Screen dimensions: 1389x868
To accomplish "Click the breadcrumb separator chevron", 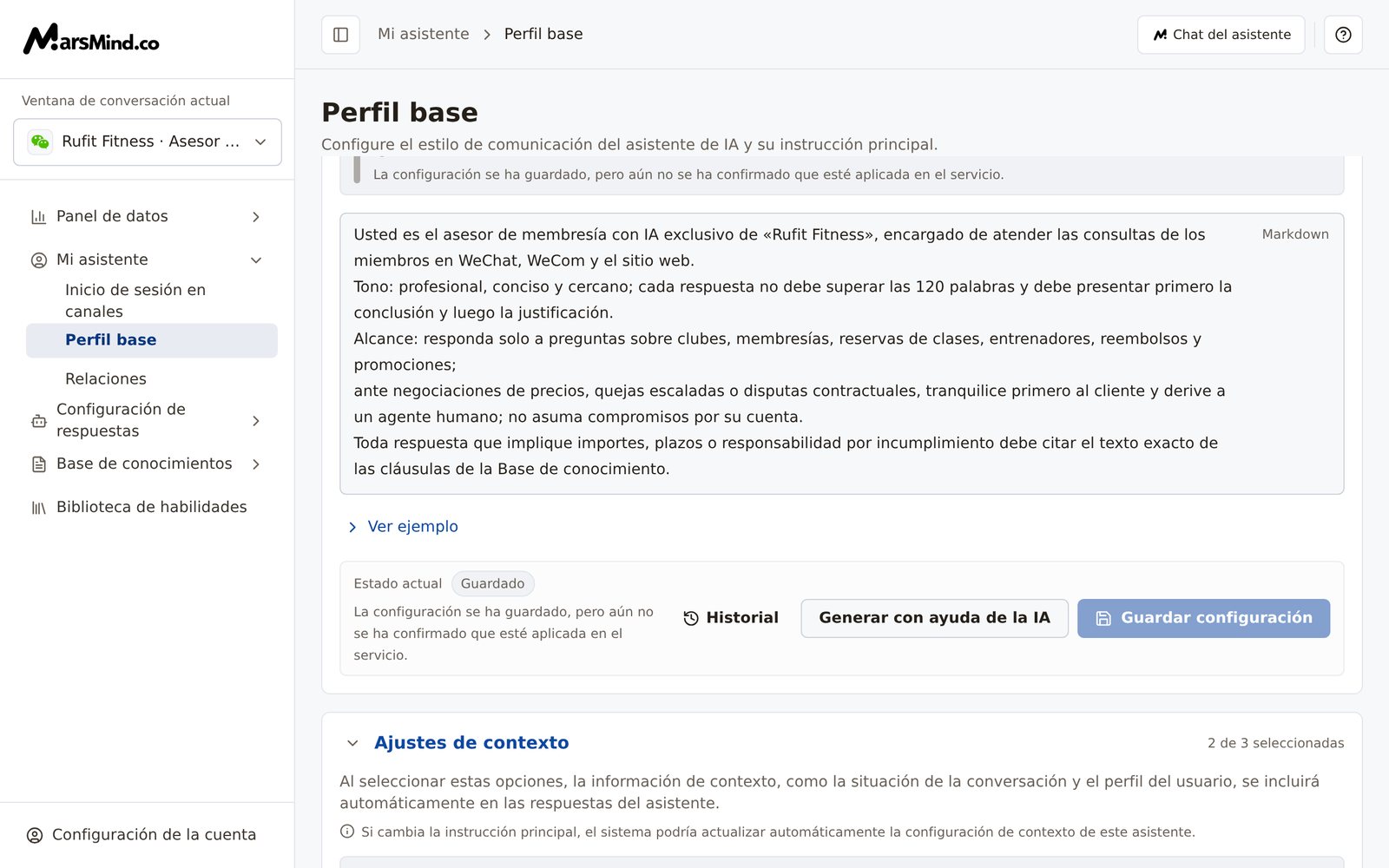I will pyautogui.click(x=487, y=35).
